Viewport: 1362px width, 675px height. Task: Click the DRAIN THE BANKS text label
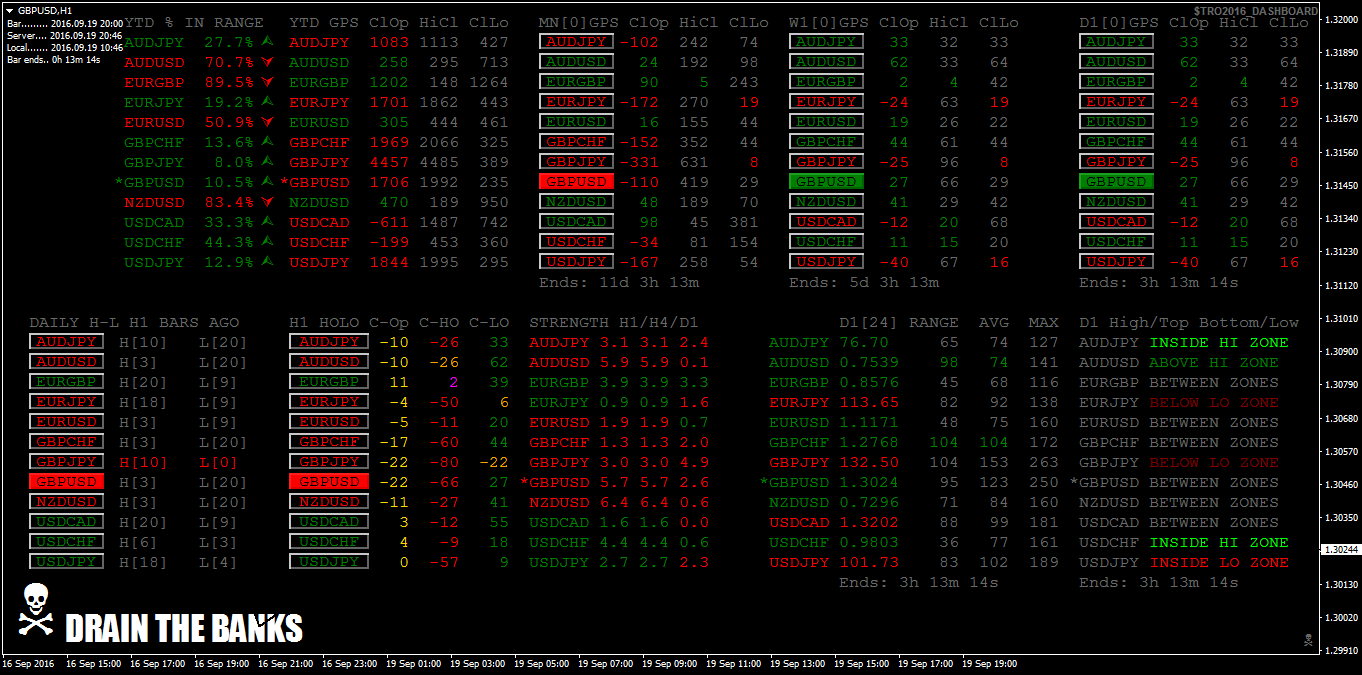184,628
